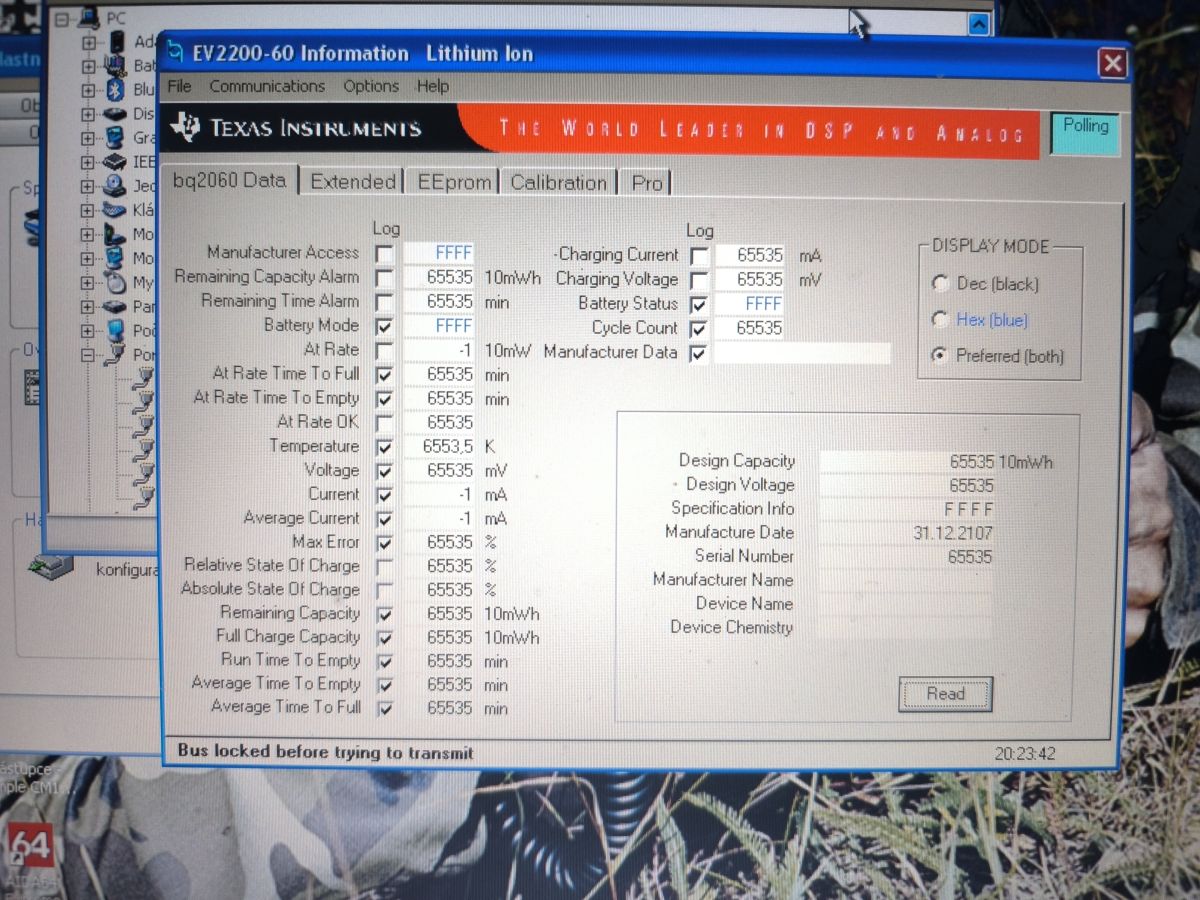Select the bq2060 Data tab
This screenshot has height=900, width=1200.
(x=229, y=180)
